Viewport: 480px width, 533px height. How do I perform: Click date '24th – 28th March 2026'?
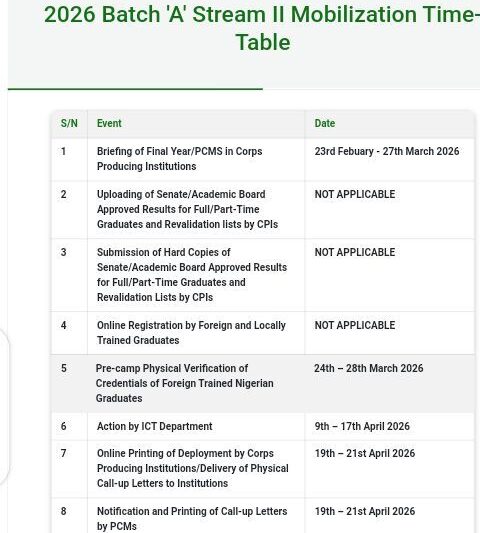pos(369,368)
